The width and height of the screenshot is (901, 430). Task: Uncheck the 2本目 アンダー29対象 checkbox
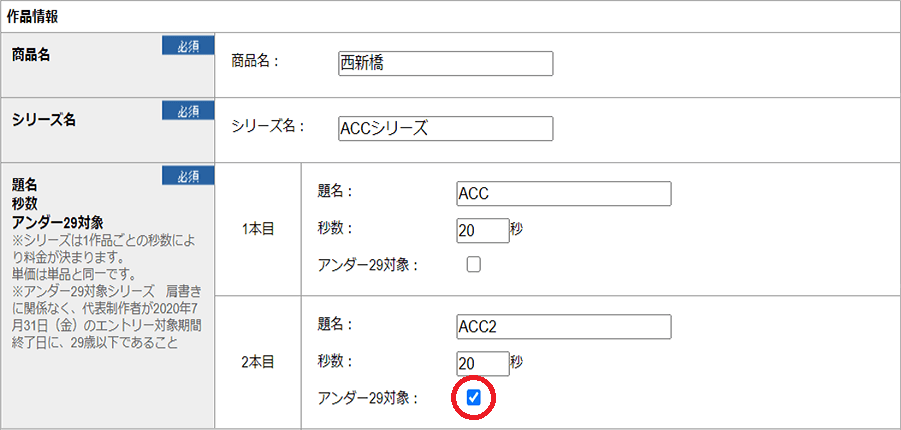[474, 398]
